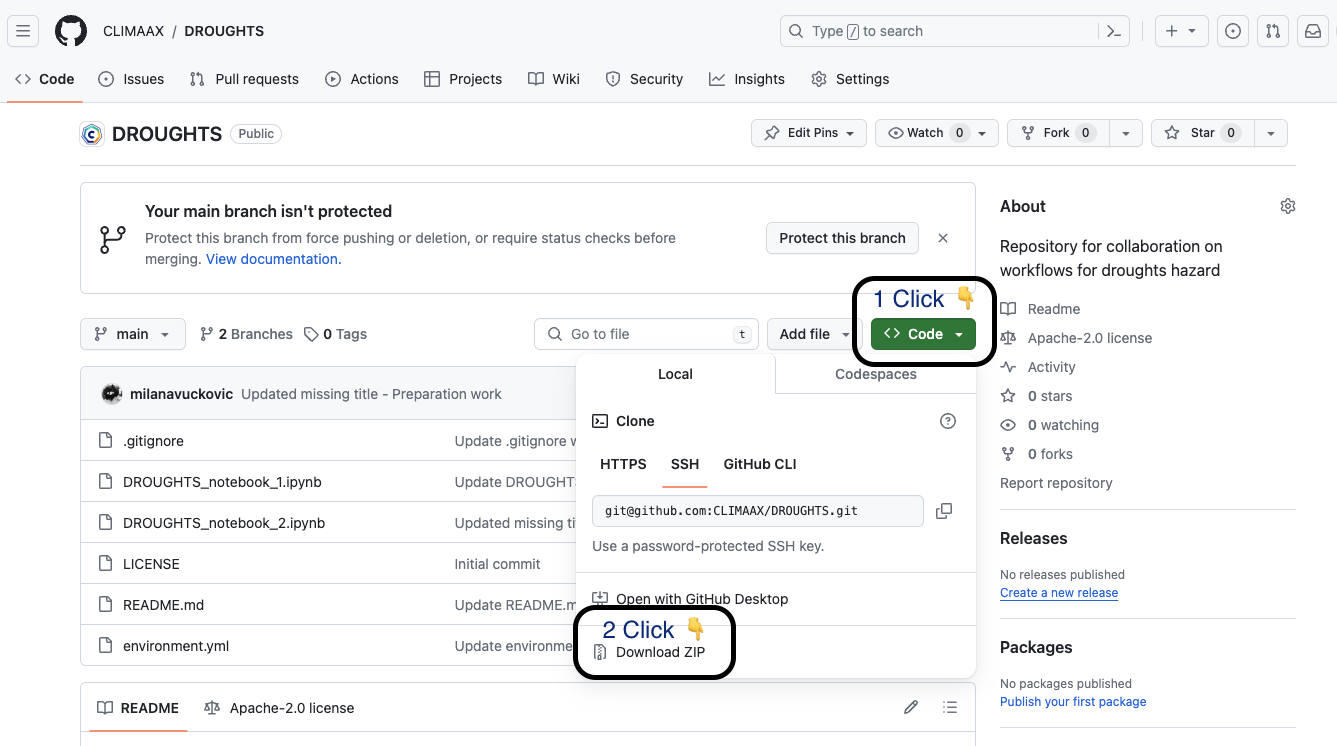
Task: Open the Projects tab
Action: coord(463,79)
